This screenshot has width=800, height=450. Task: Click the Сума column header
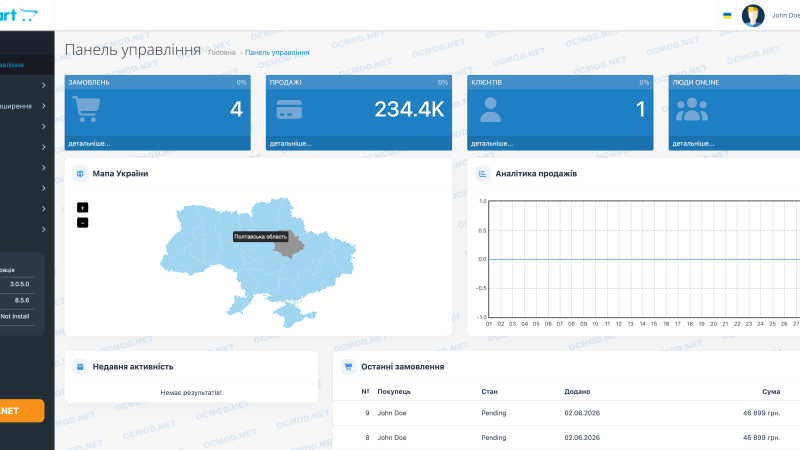pos(771,391)
